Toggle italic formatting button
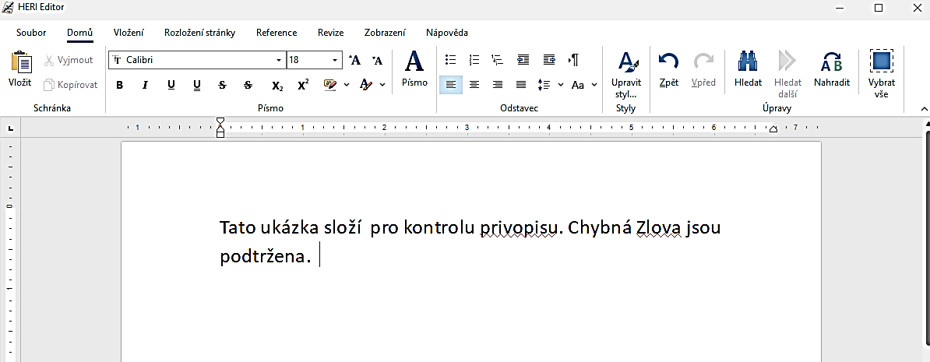 click(145, 85)
